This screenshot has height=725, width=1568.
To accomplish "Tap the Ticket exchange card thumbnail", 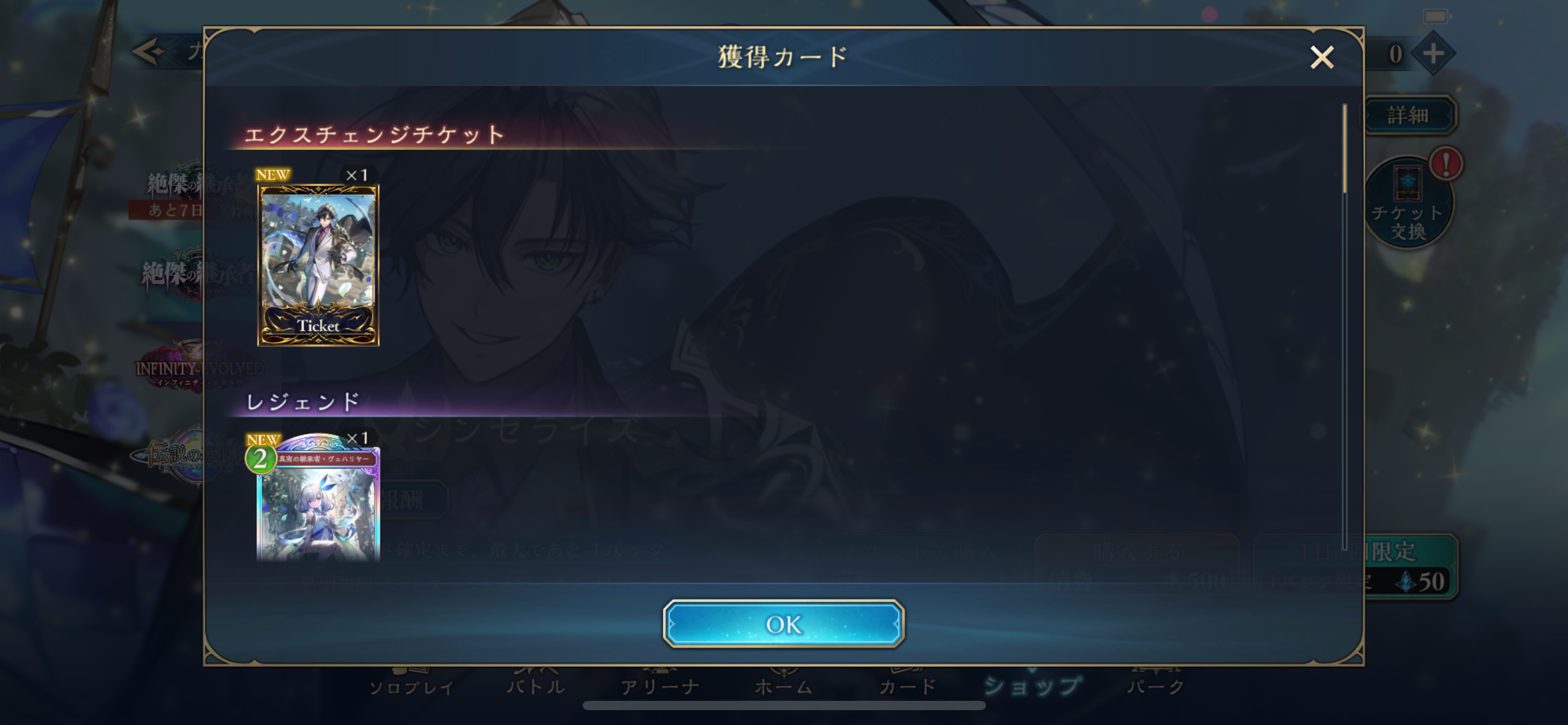I will coord(318,265).
